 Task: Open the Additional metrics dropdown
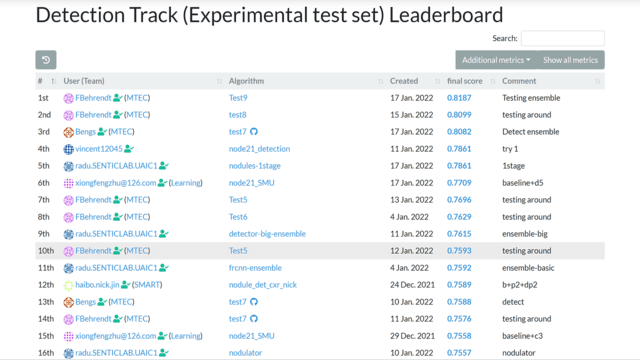pos(496,60)
